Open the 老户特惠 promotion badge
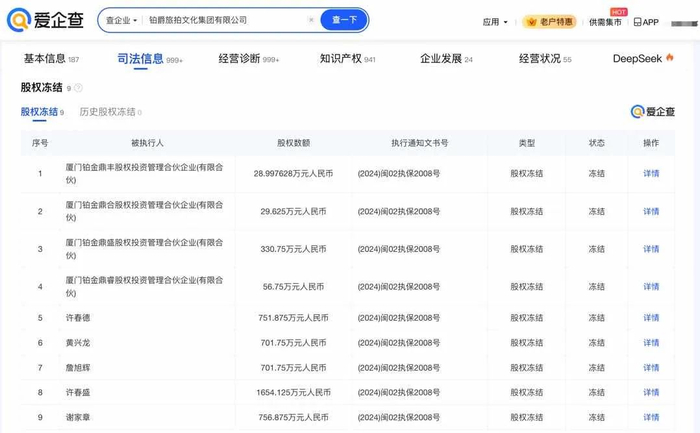The image size is (700, 433). click(550, 22)
